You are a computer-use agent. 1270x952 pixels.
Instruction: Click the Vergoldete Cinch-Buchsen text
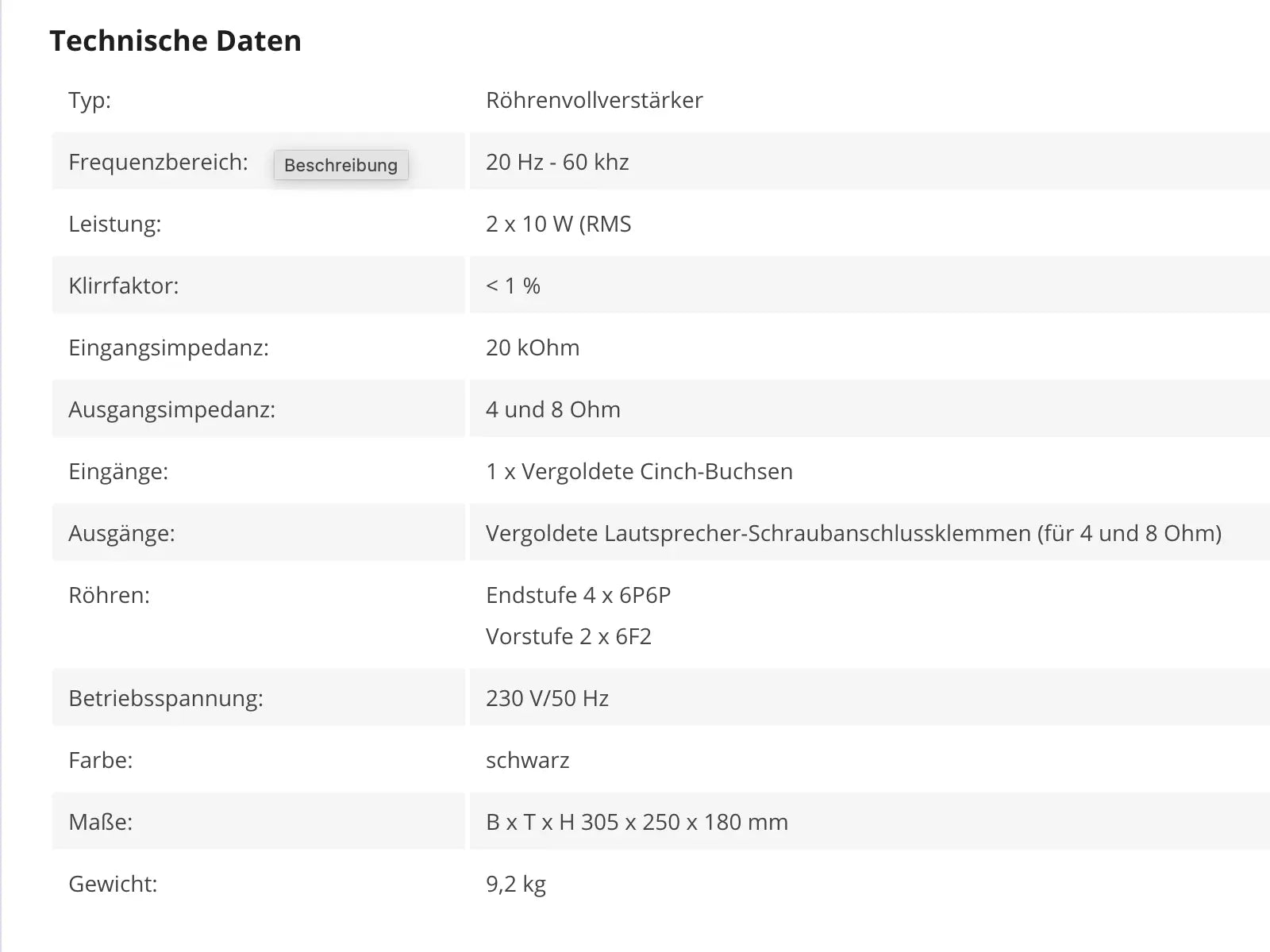tap(657, 471)
